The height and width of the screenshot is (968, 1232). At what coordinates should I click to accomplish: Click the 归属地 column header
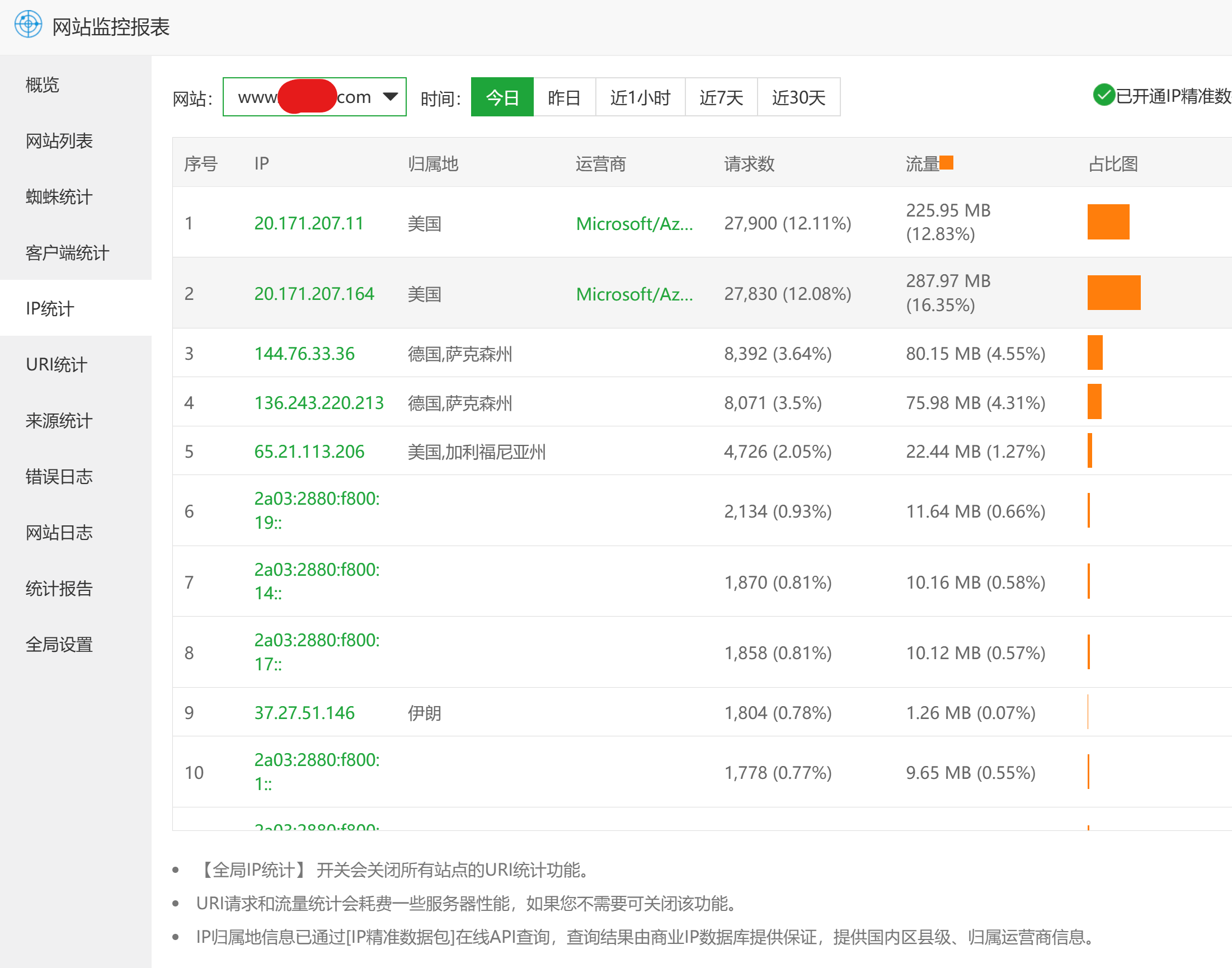click(x=433, y=164)
